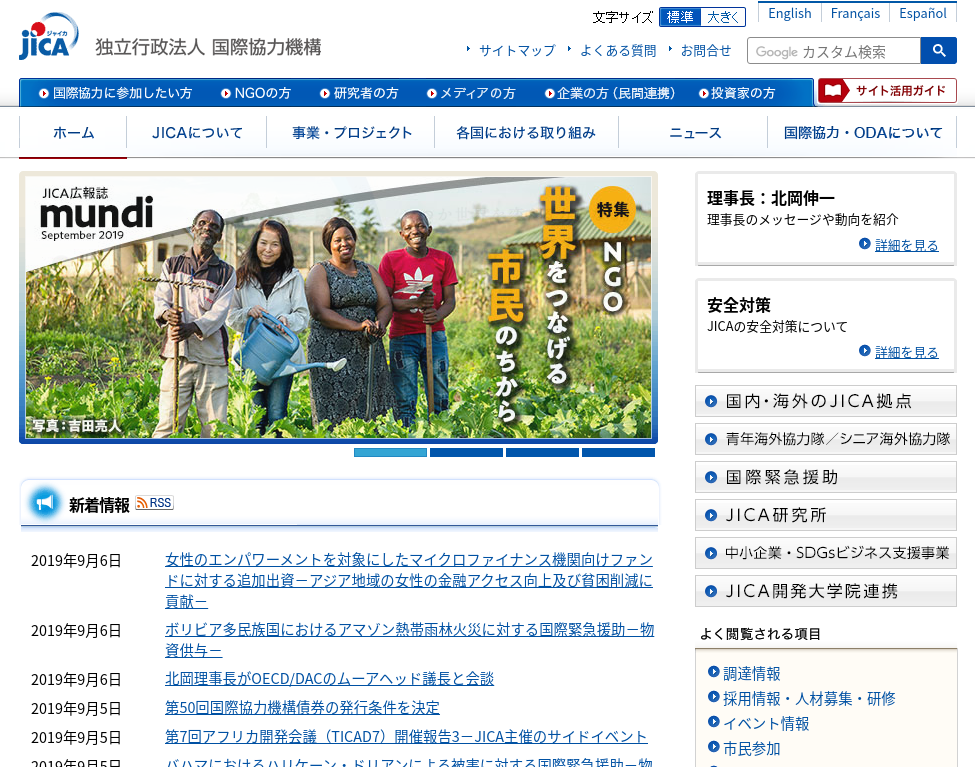
Task: Click the mundi September 2019 banner image
Action: point(338,307)
